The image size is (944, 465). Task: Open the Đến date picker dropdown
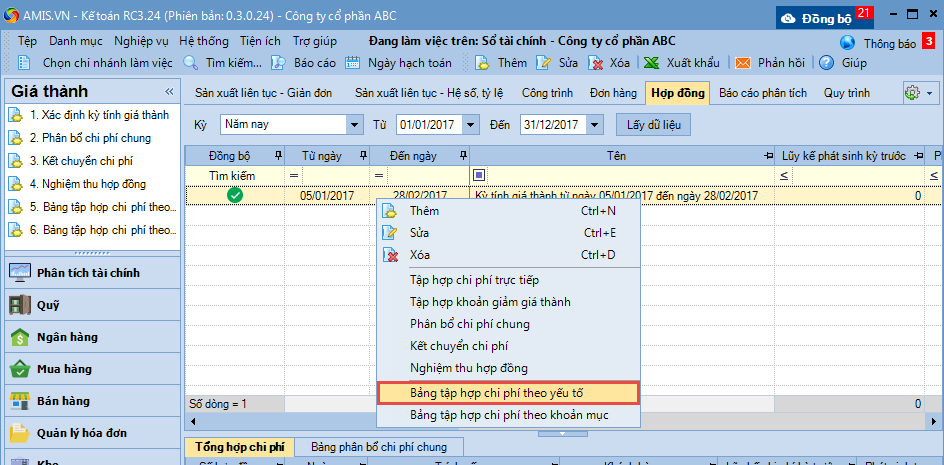[x=595, y=125]
